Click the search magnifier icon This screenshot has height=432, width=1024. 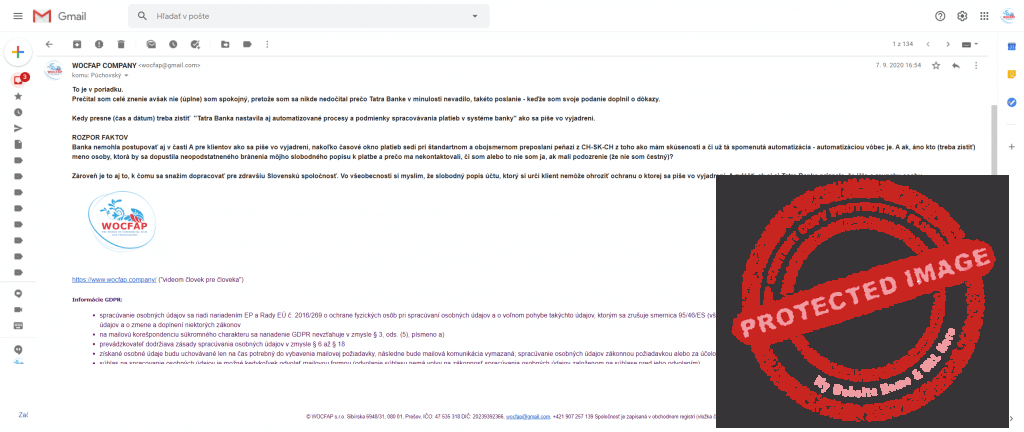pyautogui.click(x=142, y=16)
